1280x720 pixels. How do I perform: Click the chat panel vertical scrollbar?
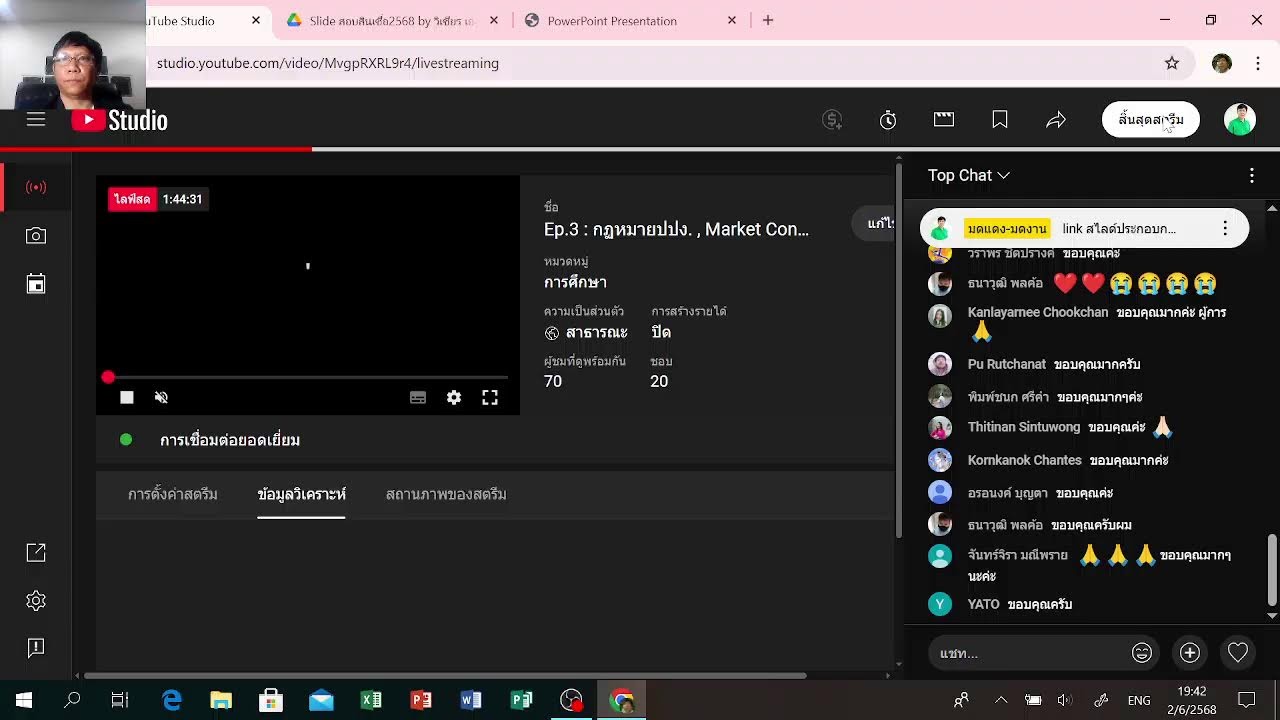[1272, 570]
